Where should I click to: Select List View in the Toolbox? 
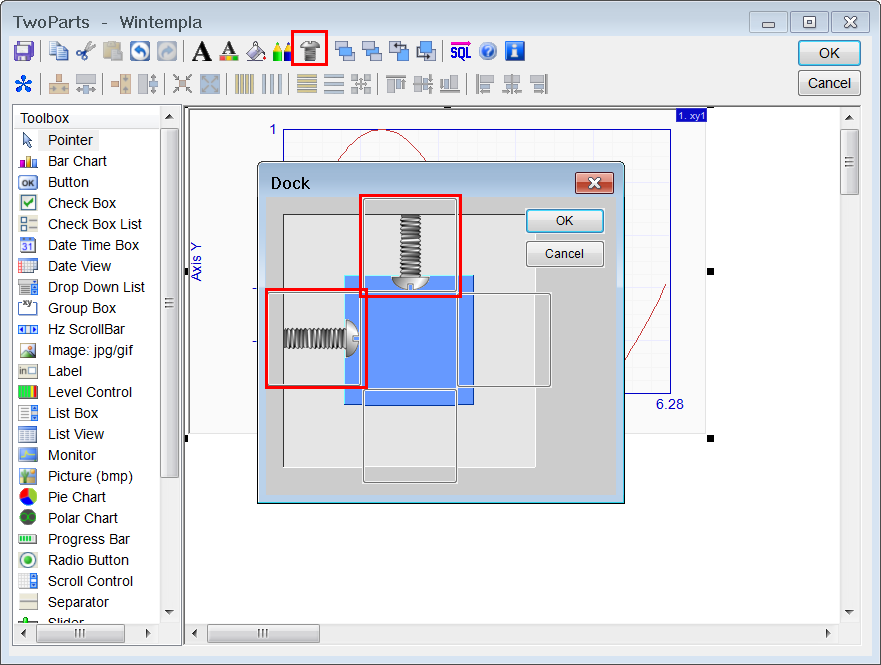pos(75,434)
